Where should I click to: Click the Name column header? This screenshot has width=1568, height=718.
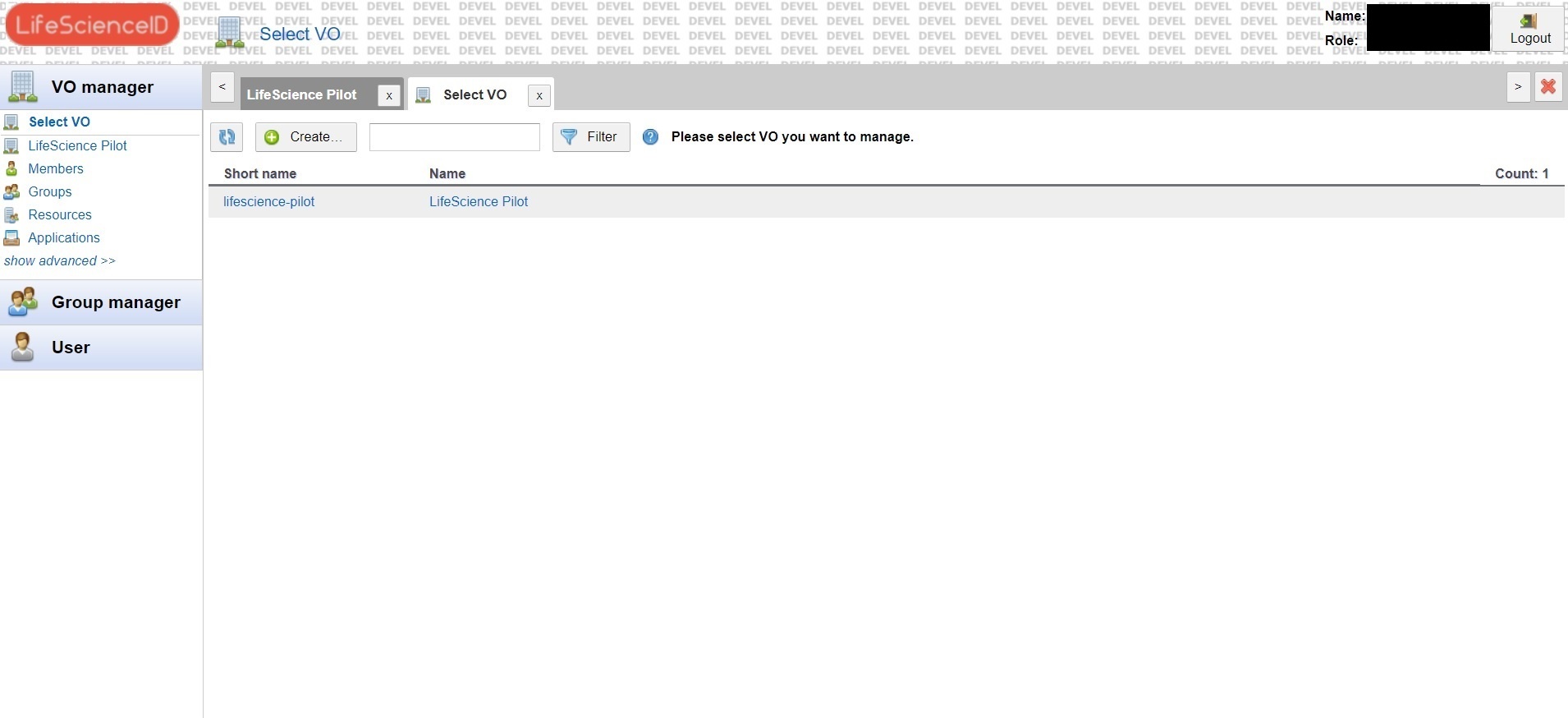pos(447,173)
